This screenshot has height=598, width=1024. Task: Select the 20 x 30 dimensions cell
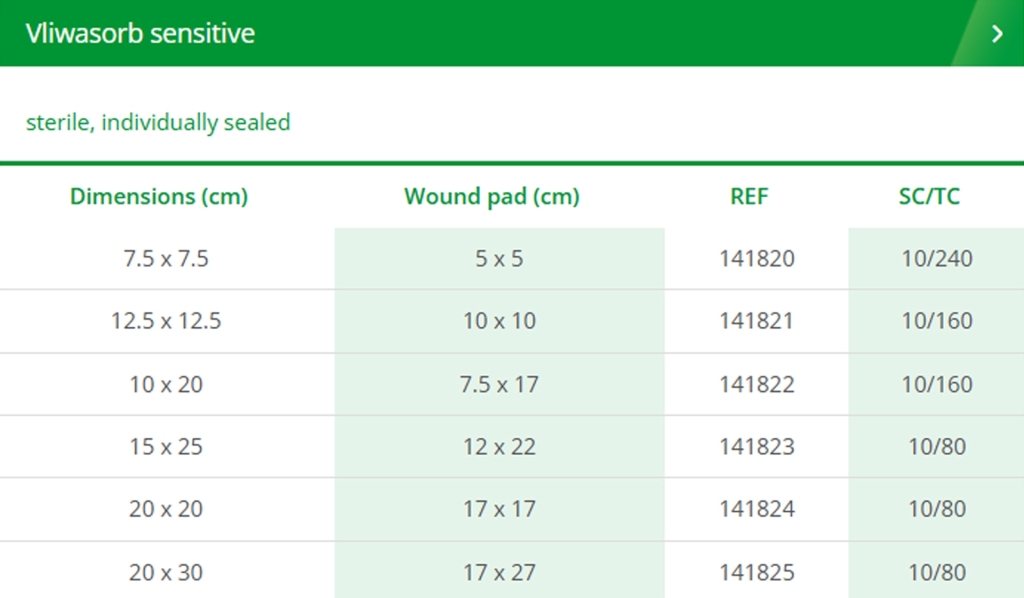(166, 573)
